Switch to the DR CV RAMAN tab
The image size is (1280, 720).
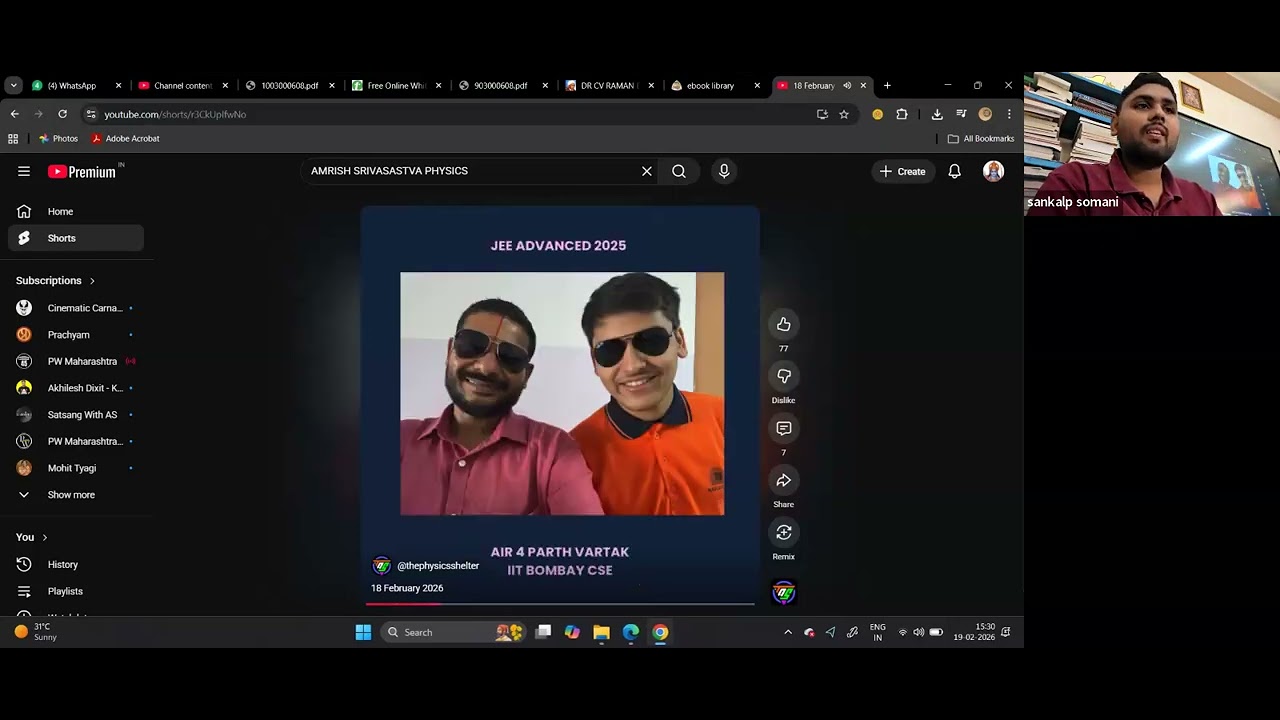610,86
